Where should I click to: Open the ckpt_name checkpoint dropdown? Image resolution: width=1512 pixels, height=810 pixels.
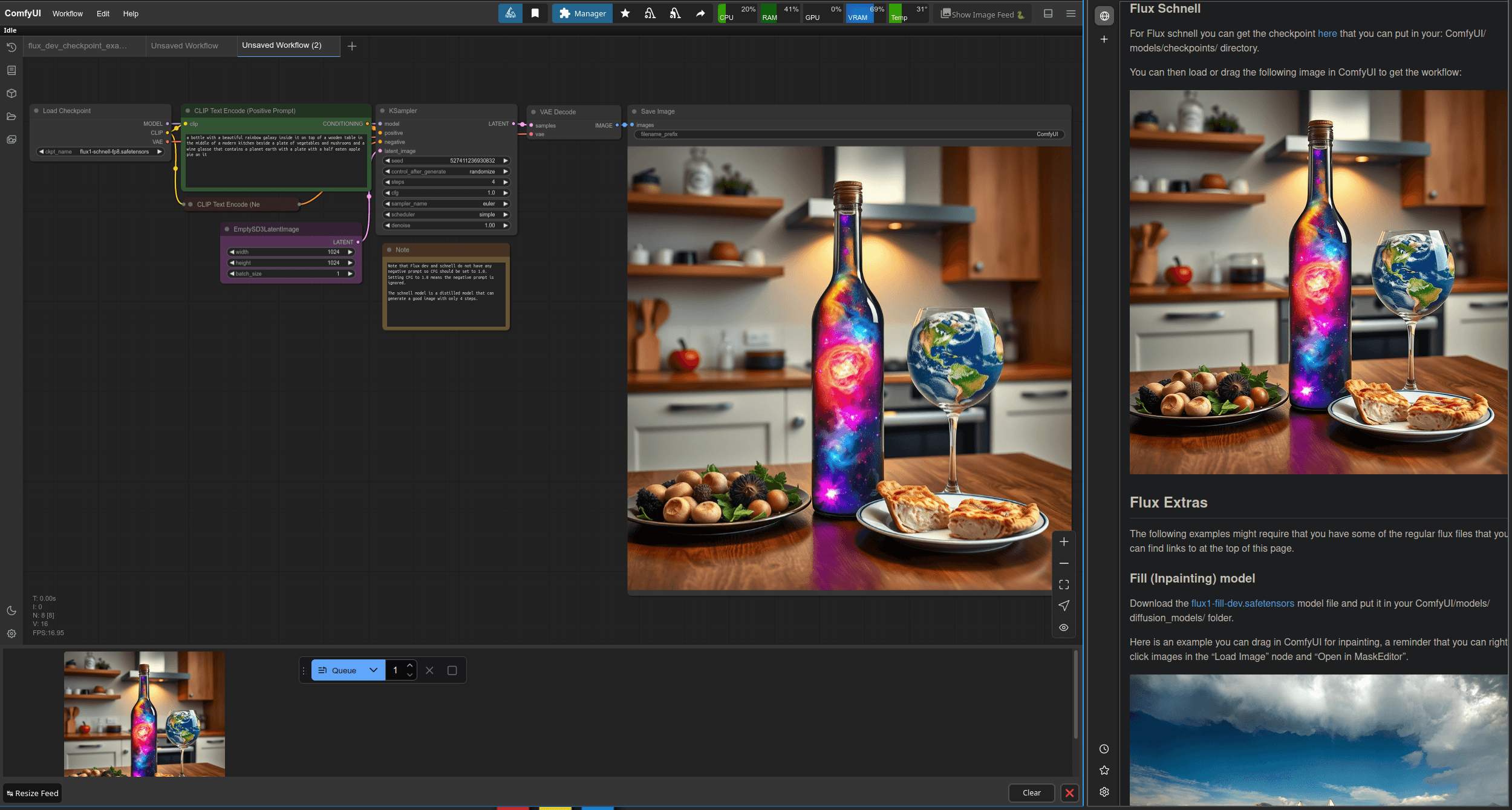tap(100, 152)
